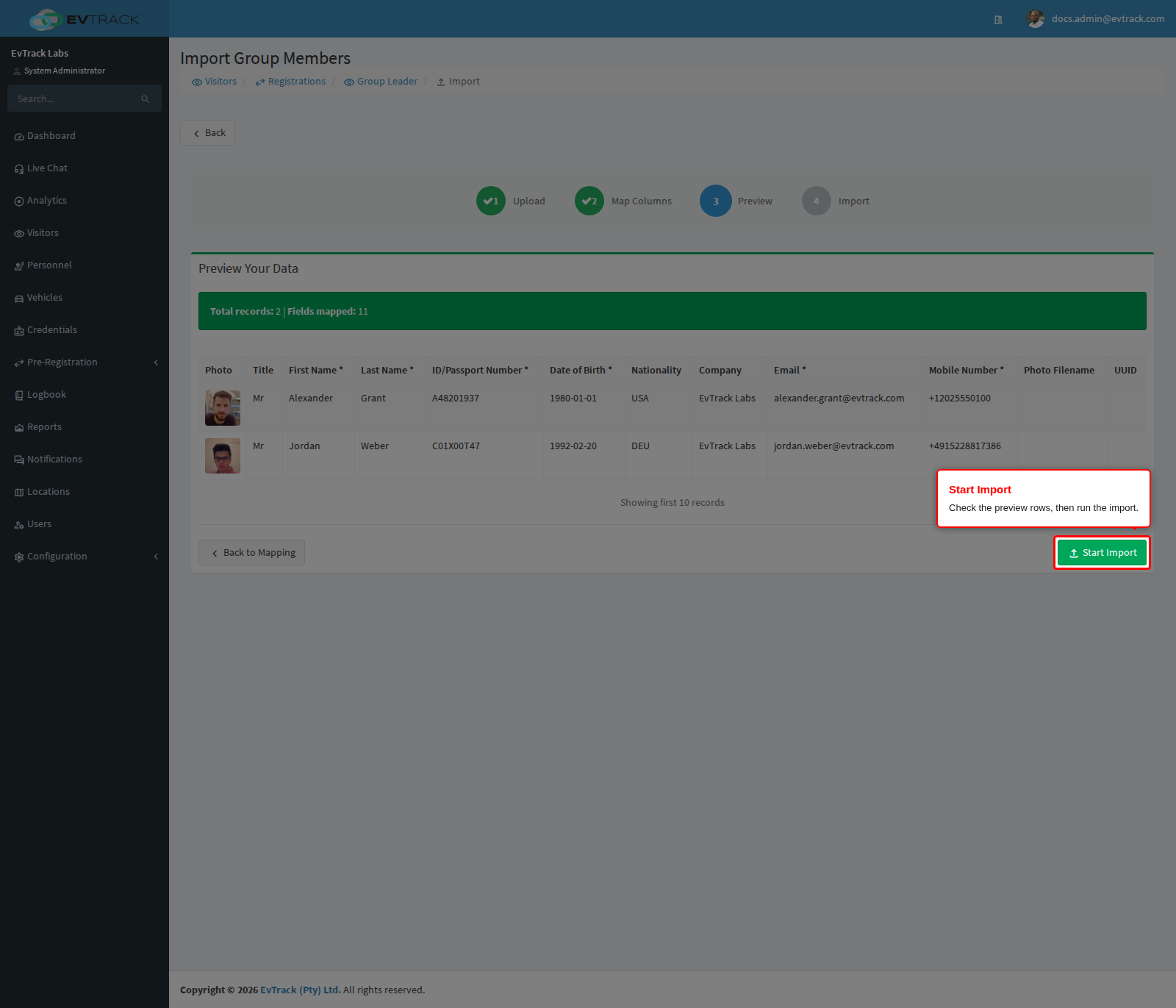
Task: Click the user avatar in the top bar
Action: point(1036,18)
